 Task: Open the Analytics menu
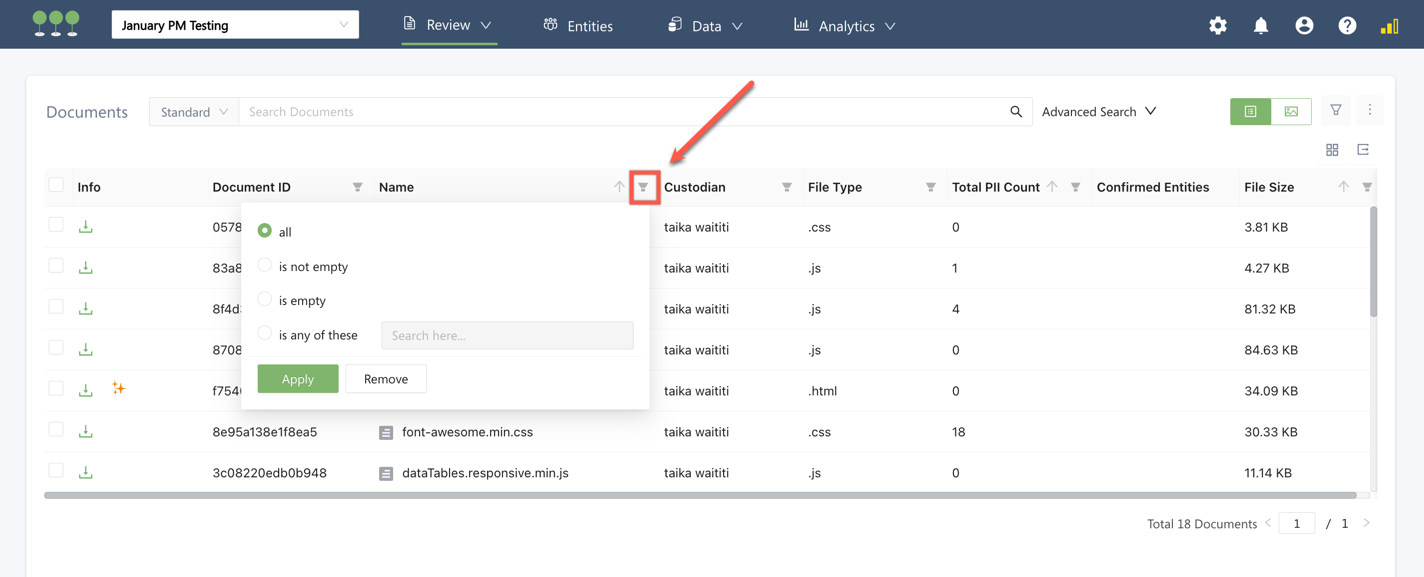pos(845,26)
